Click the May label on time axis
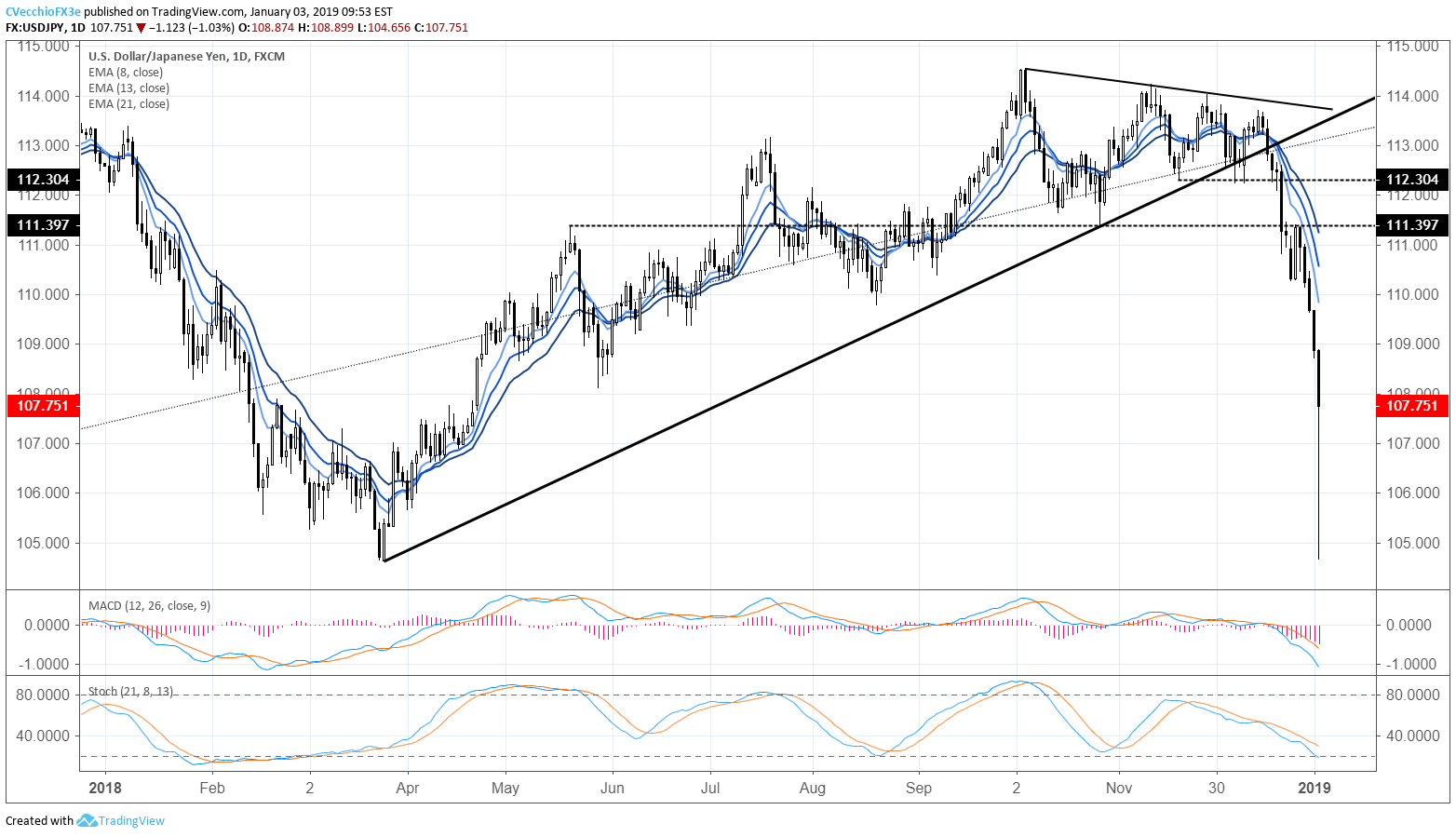 (506, 788)
